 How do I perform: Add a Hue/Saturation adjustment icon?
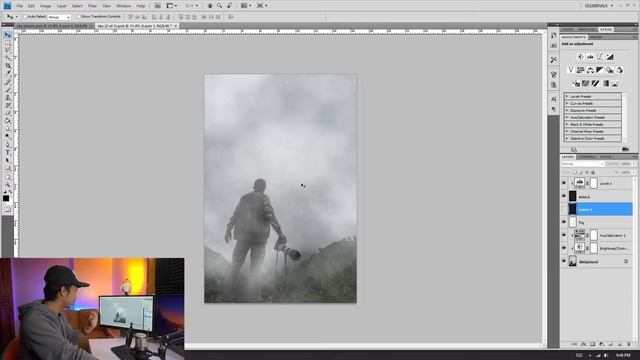tap(580, 70)
